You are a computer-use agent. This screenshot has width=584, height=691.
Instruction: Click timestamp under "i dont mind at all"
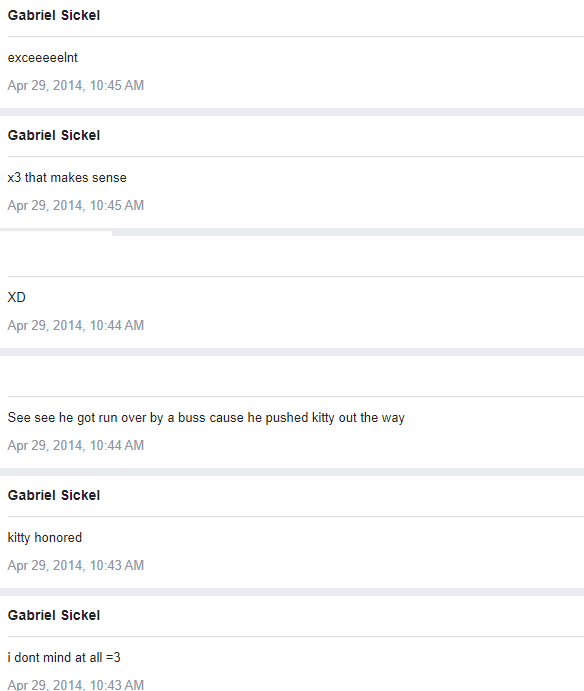pyautogui.click(x=76, y=684)
